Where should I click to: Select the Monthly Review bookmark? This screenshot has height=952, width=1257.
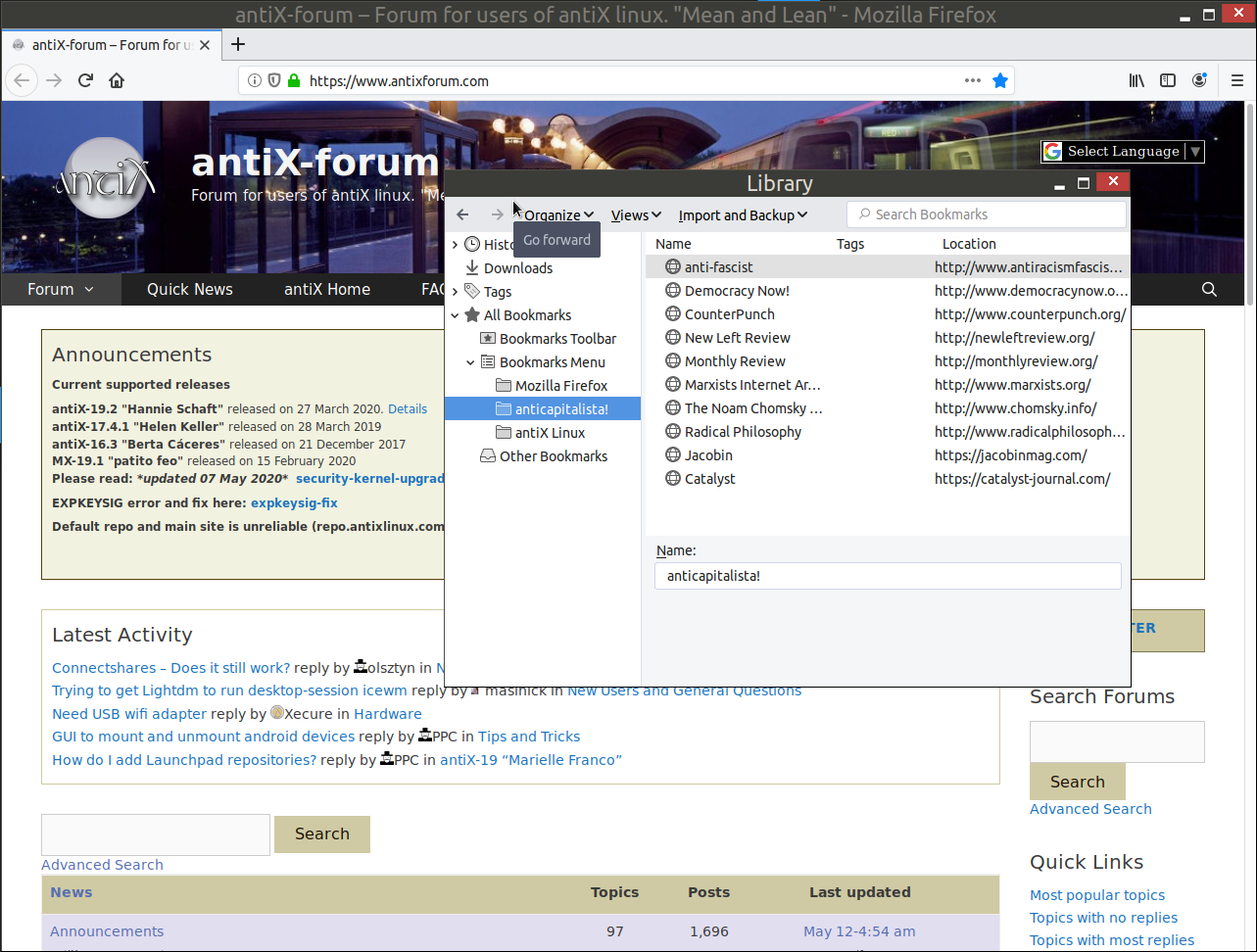pos(887,361)
